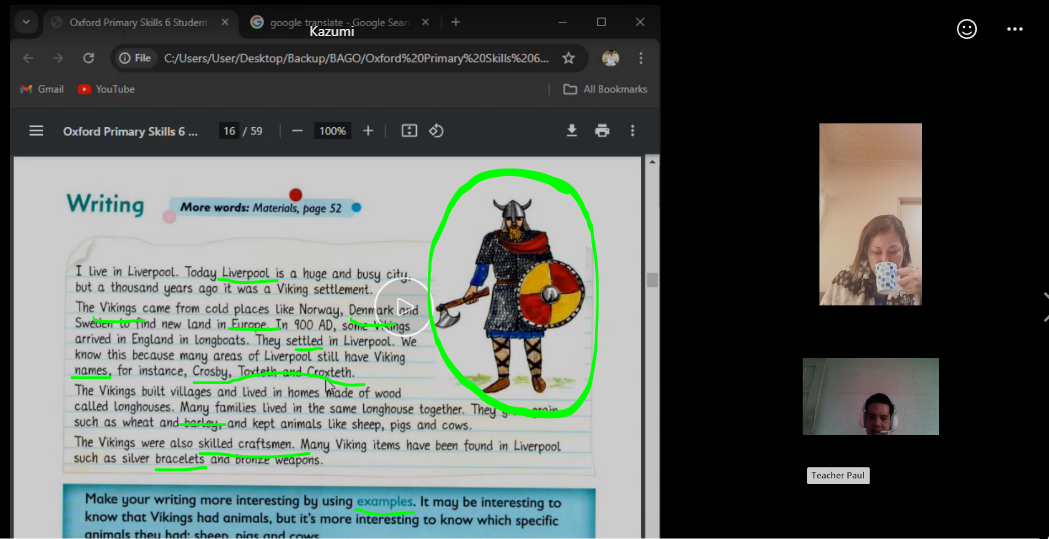Viewport: 1049px width, 539px height.
Task: Open the YouTube bookmark
Action: [x=106, y=89]
